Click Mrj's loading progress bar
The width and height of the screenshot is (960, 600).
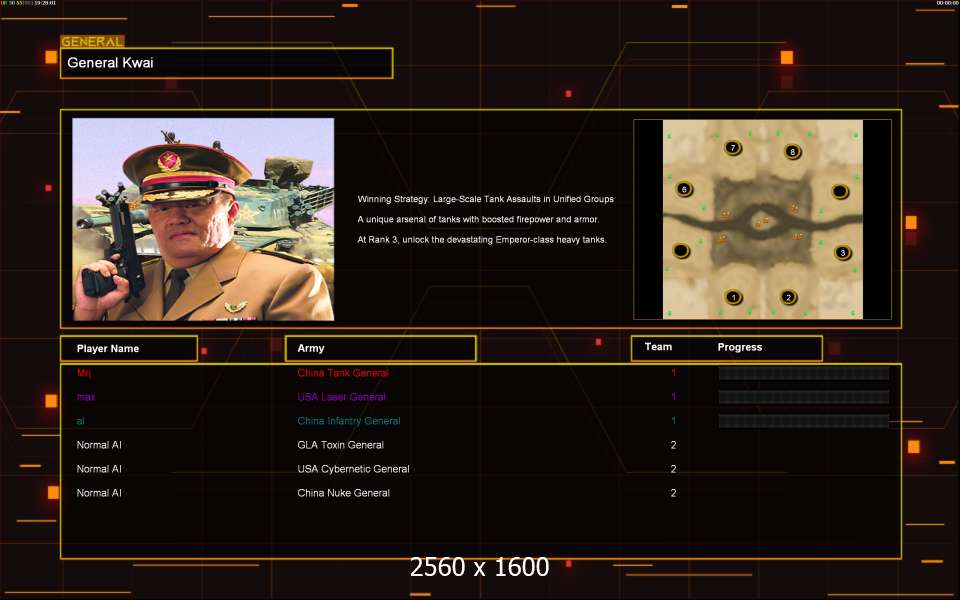pyautogui.click(x=804, y=373)
